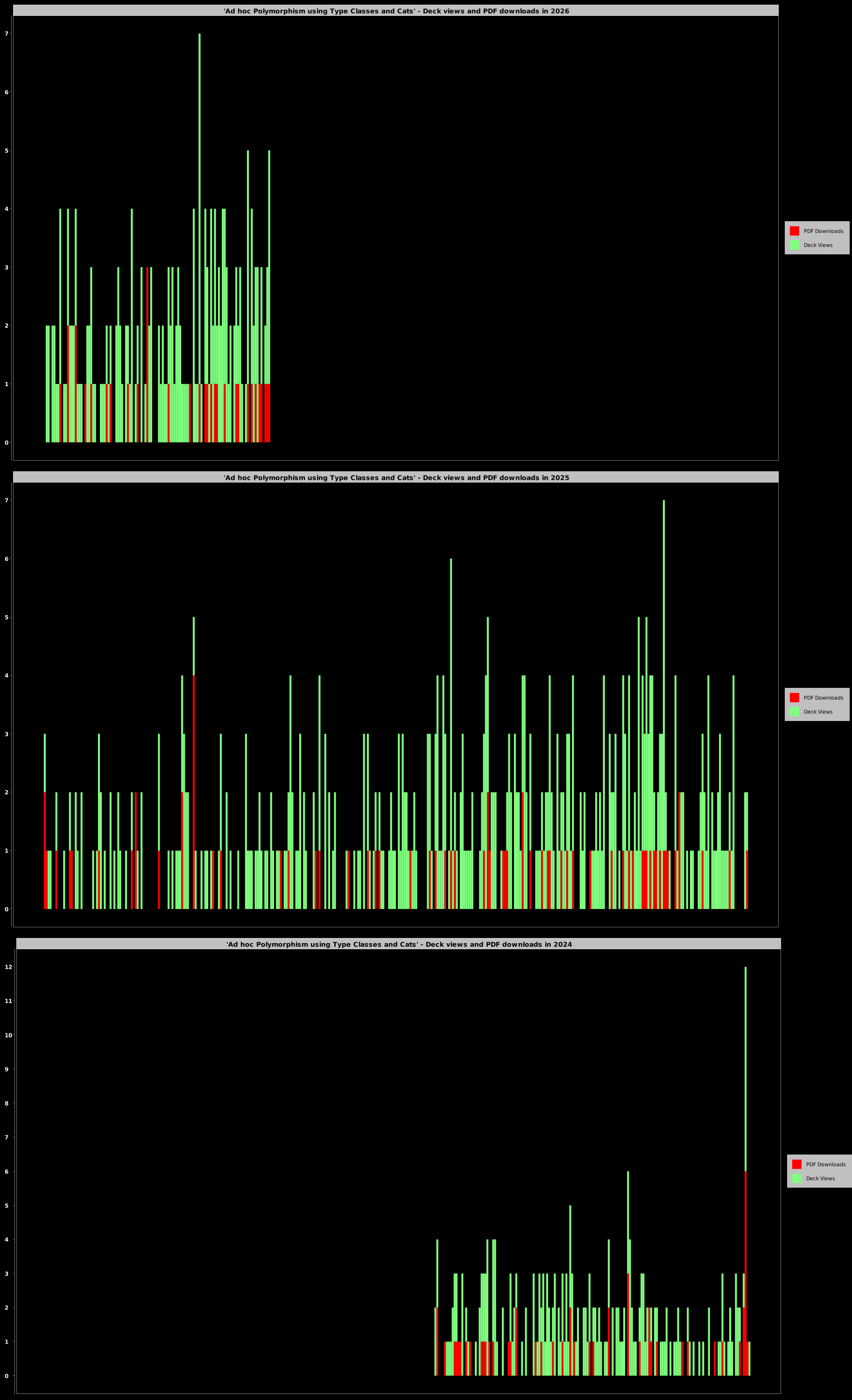Click the bar reaching 7 in the 2025 chart

[x=663, y=625]
